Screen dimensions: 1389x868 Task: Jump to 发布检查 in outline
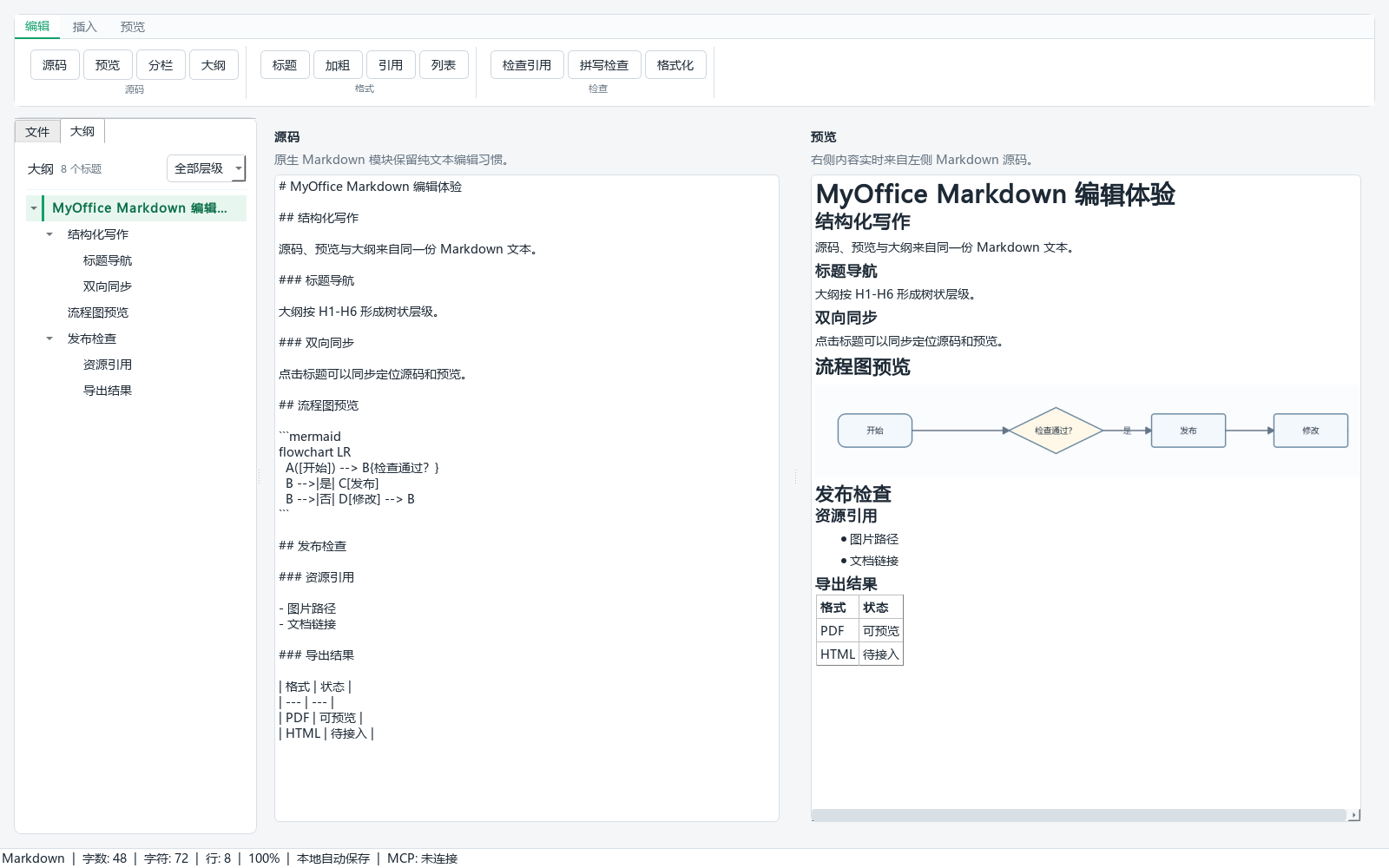[92, 339]
